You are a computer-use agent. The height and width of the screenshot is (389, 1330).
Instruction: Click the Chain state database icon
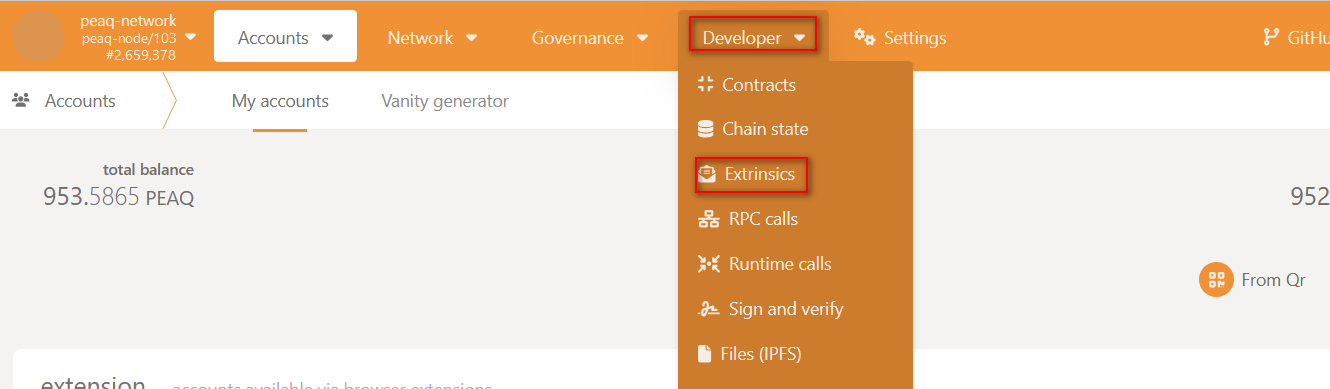tap(705, 129)
